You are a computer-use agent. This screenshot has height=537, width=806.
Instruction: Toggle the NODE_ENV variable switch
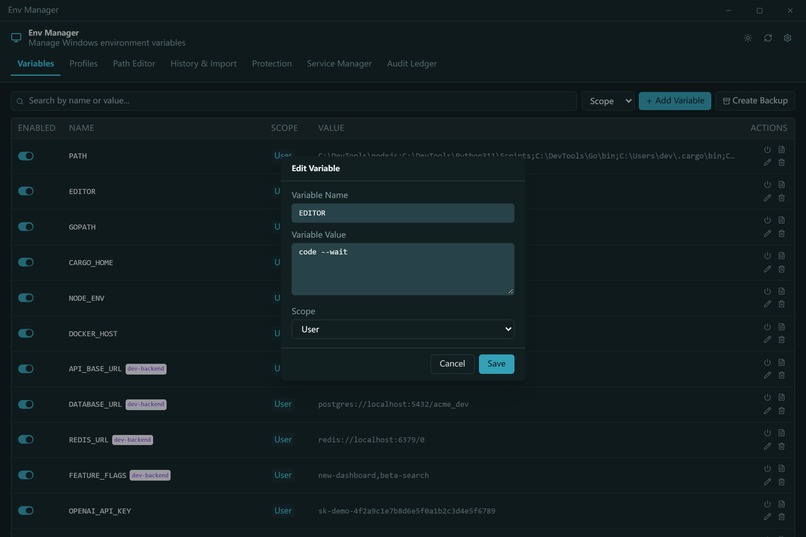(x=26, y=298)
